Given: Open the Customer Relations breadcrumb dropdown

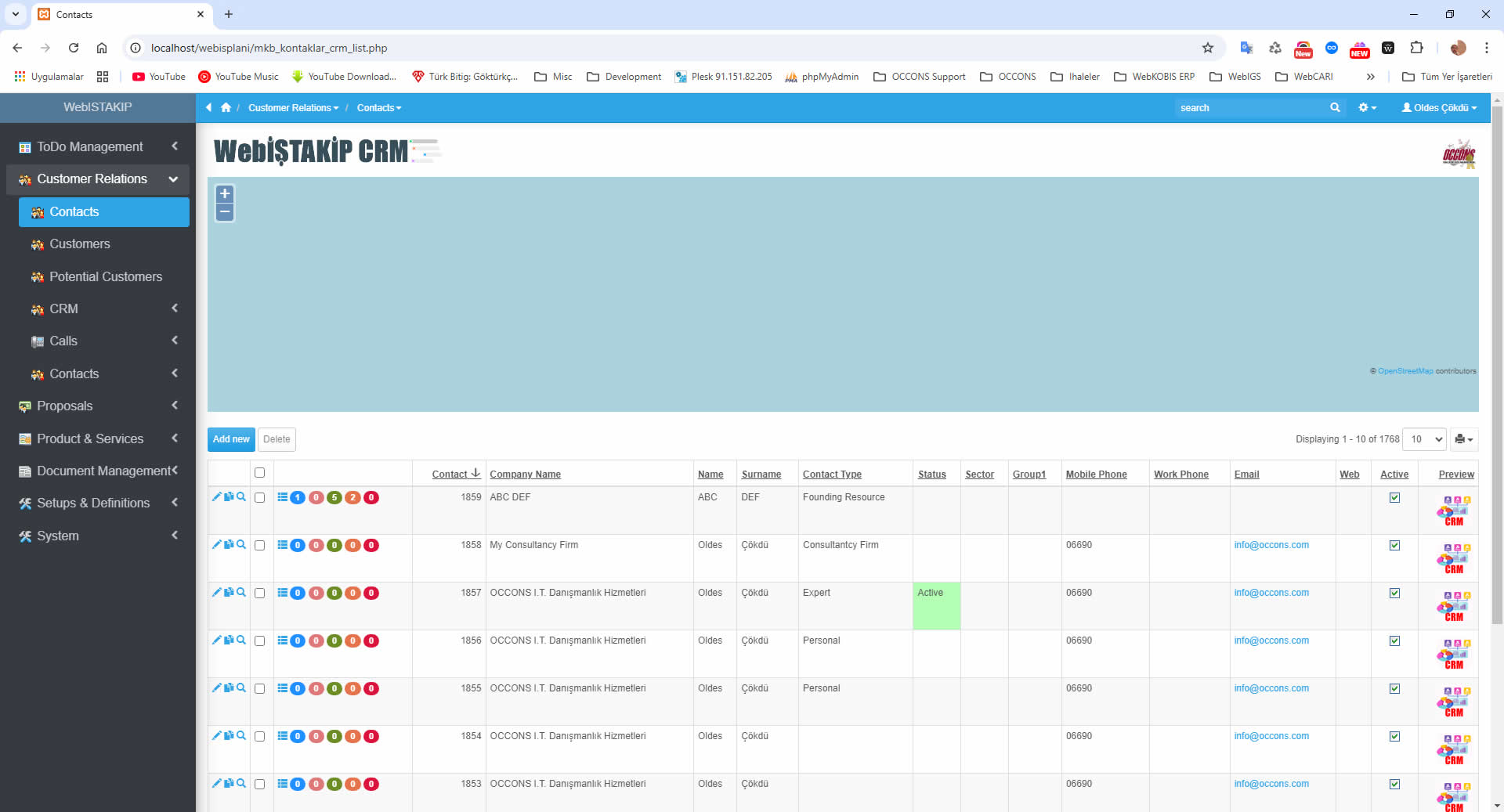Looking at the screenshot, I should pos(293,107).
